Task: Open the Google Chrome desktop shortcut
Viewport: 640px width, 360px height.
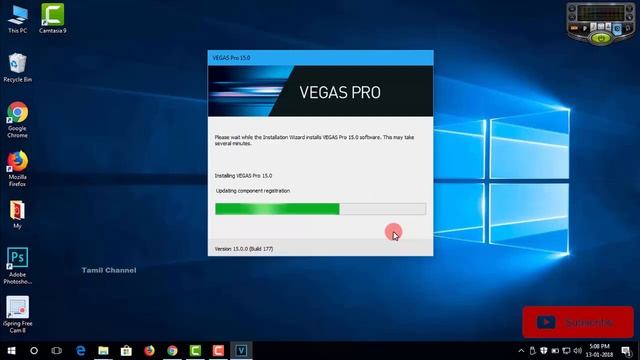Action: (x=18, y=120)
